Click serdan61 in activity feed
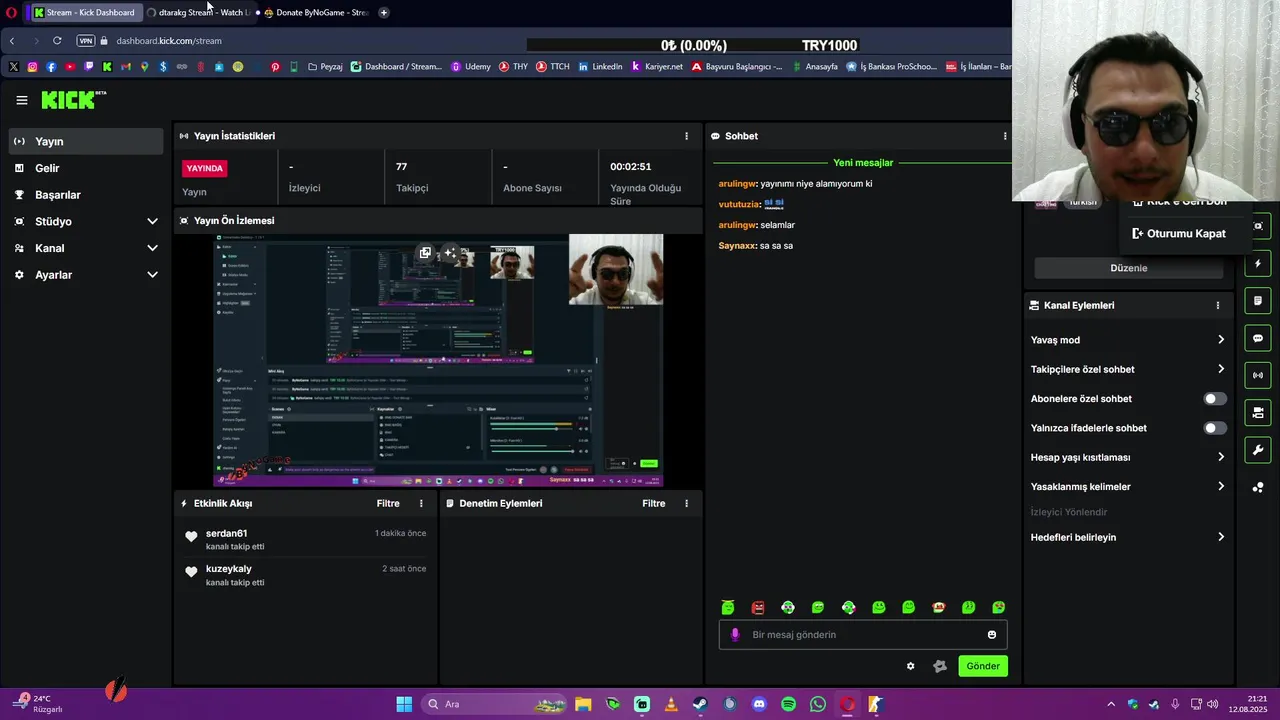This screenshot has width=1280, height=720. coord(227,533)
